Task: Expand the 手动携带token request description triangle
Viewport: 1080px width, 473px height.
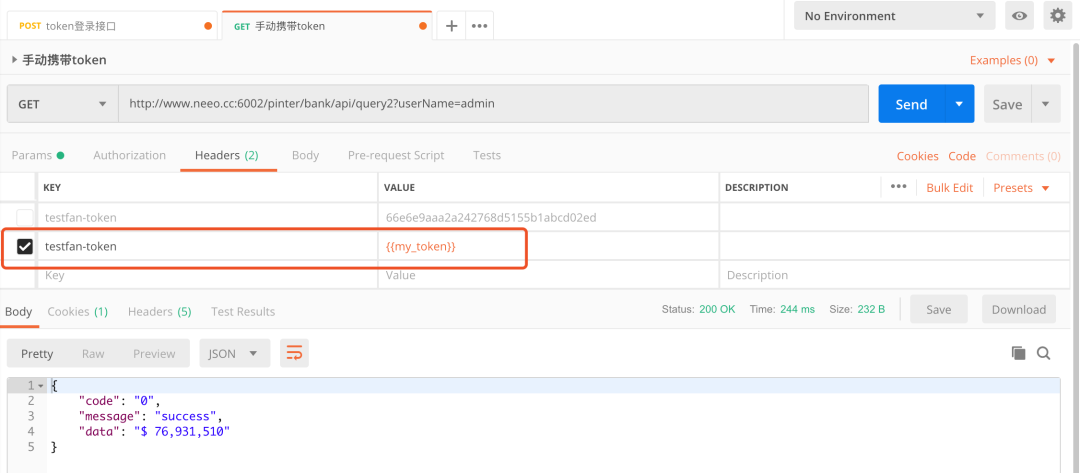Action: [14, 61]
